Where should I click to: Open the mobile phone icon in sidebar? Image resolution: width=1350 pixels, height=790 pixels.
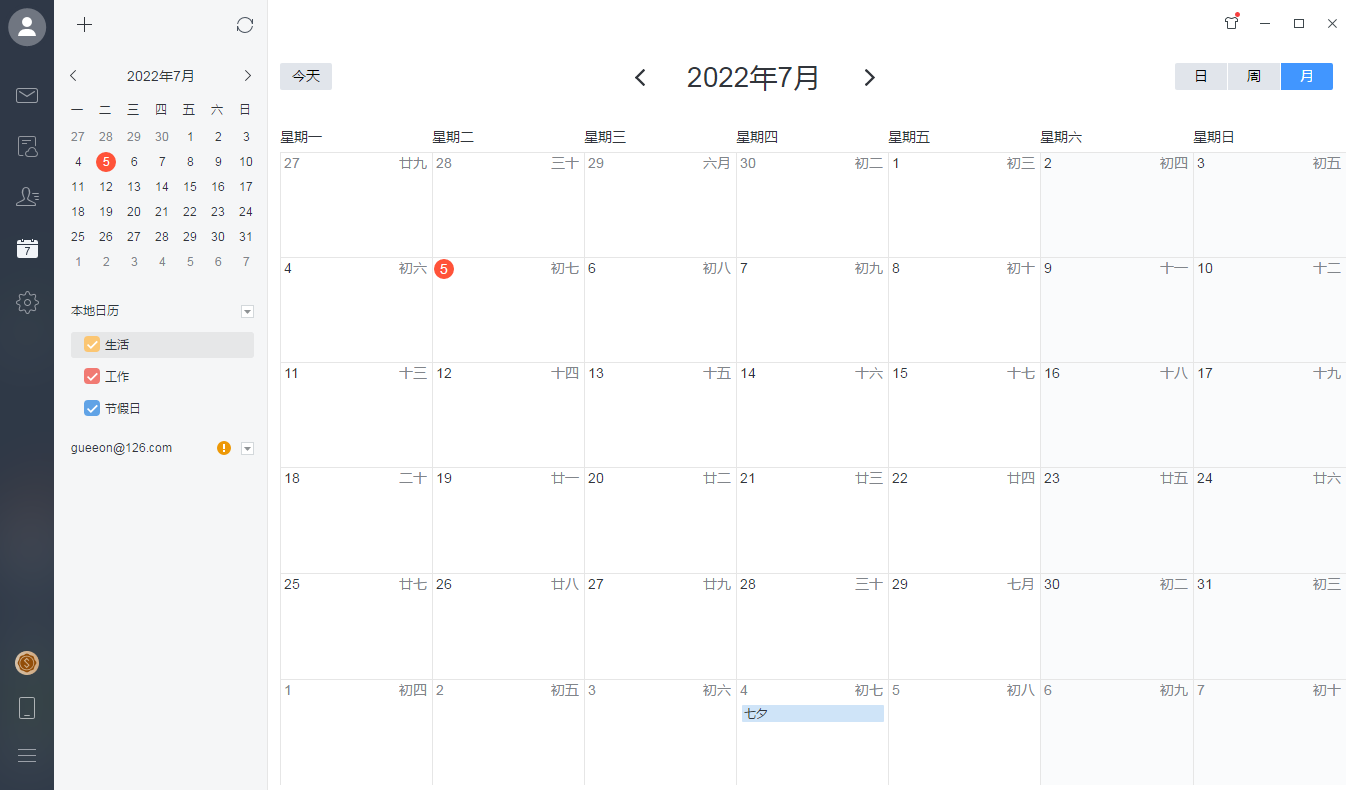(x=27, y=709)
